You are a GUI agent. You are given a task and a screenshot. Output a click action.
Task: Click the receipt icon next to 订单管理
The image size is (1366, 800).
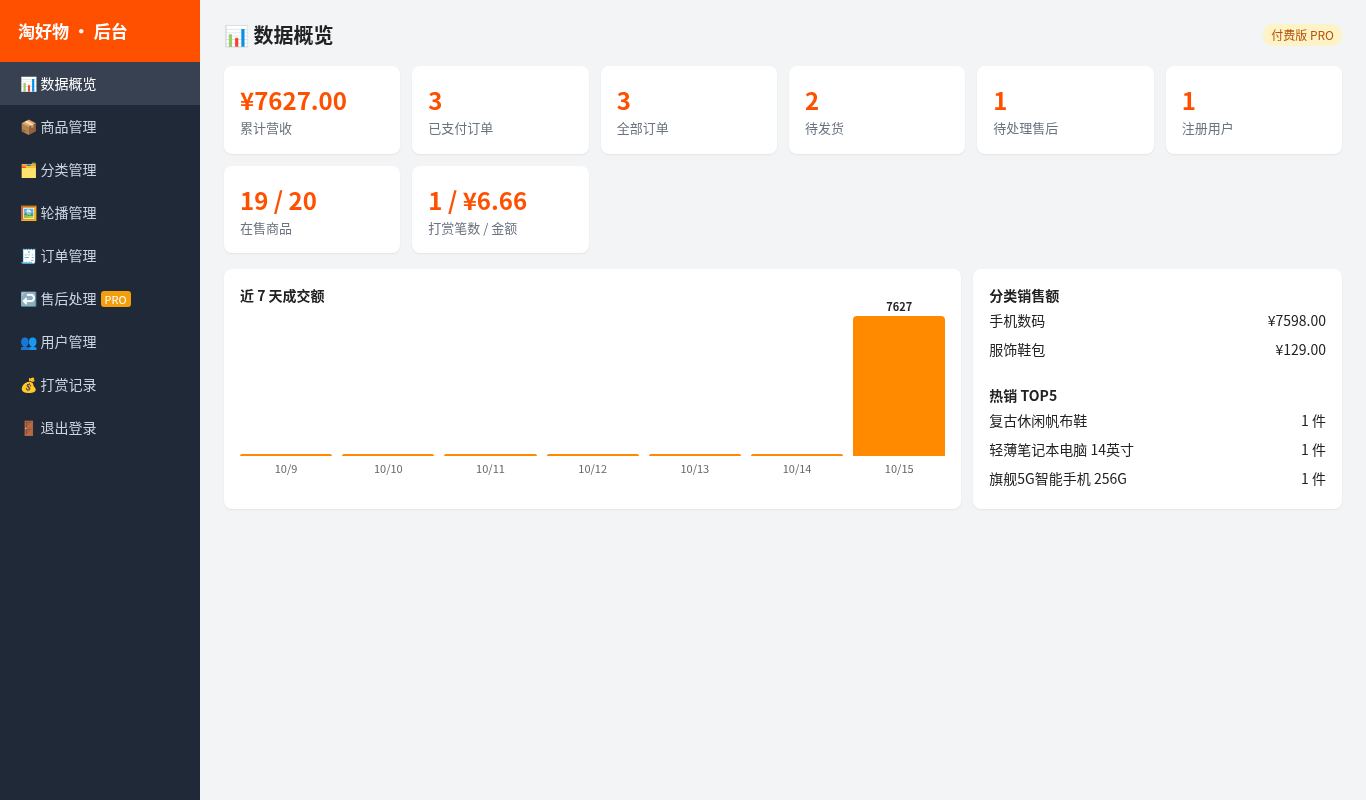pos(28,256)
